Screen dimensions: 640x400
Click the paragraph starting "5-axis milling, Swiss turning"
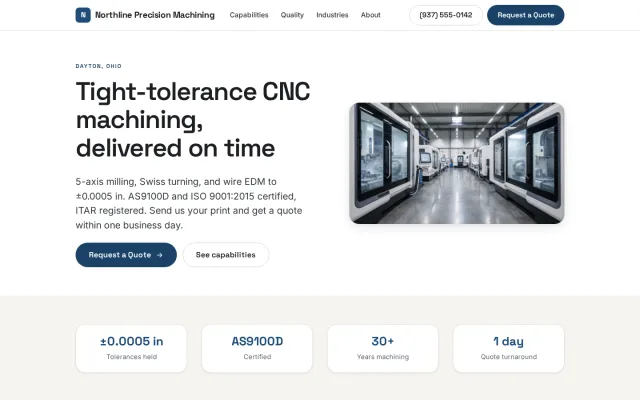click(189, 203)
